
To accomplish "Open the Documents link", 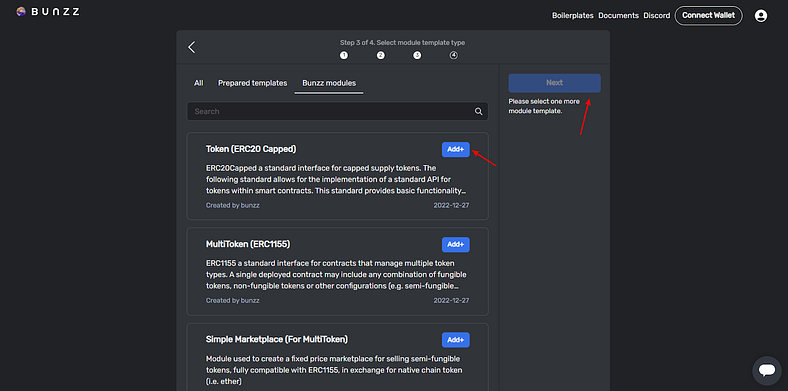I will click(618, 16).
